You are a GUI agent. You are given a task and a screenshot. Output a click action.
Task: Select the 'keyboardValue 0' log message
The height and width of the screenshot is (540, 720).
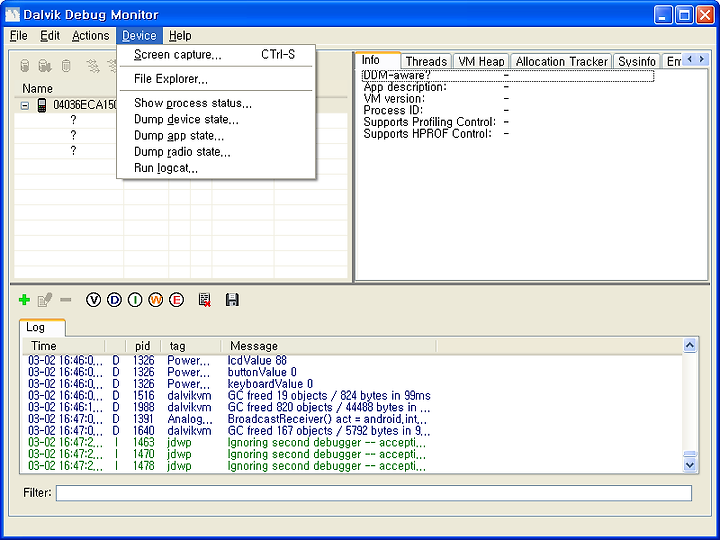click(270, 384)
